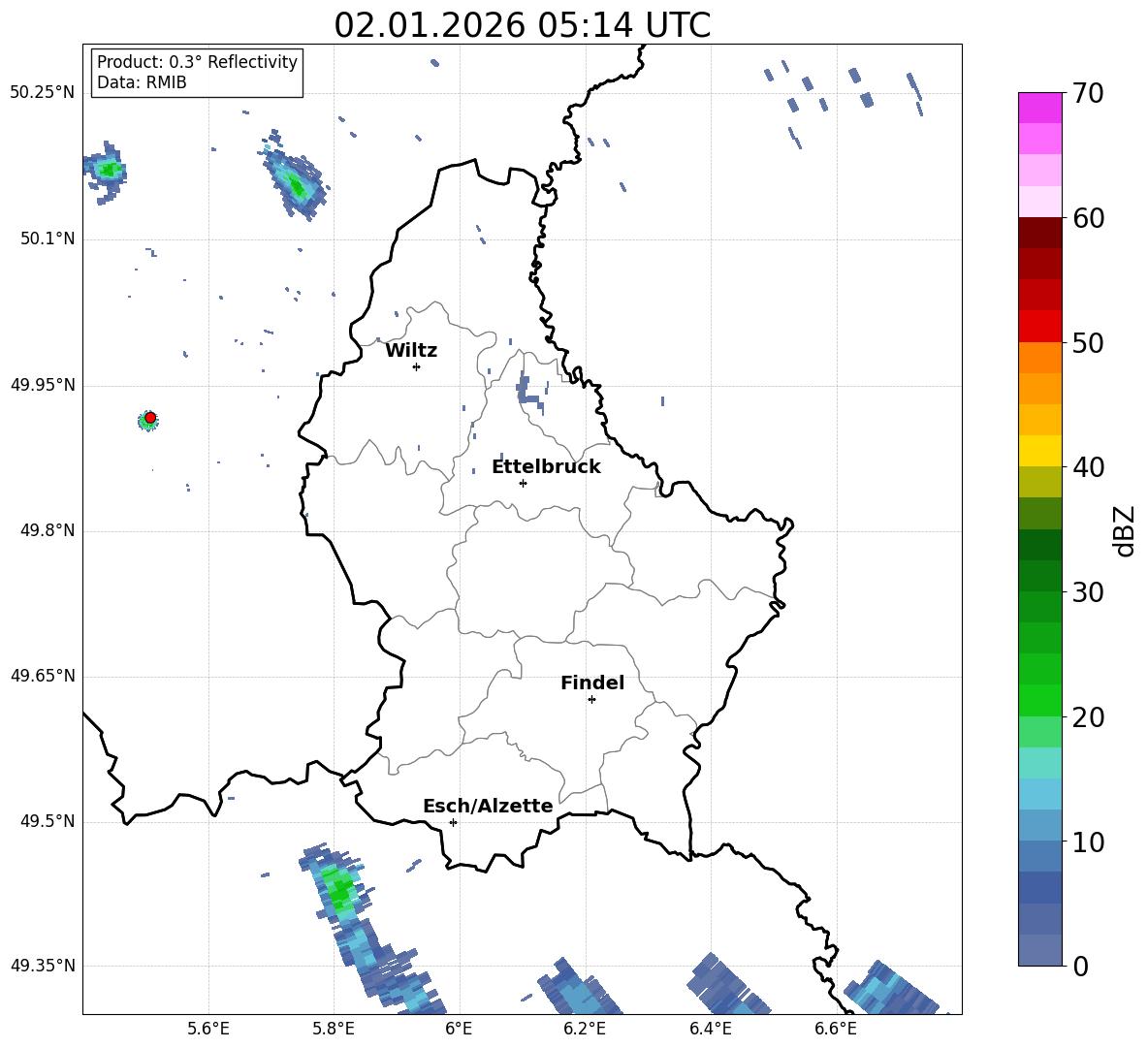Click the Findel cross marker
Viewport: 1148px width, 1048px height.
point(591,700)
